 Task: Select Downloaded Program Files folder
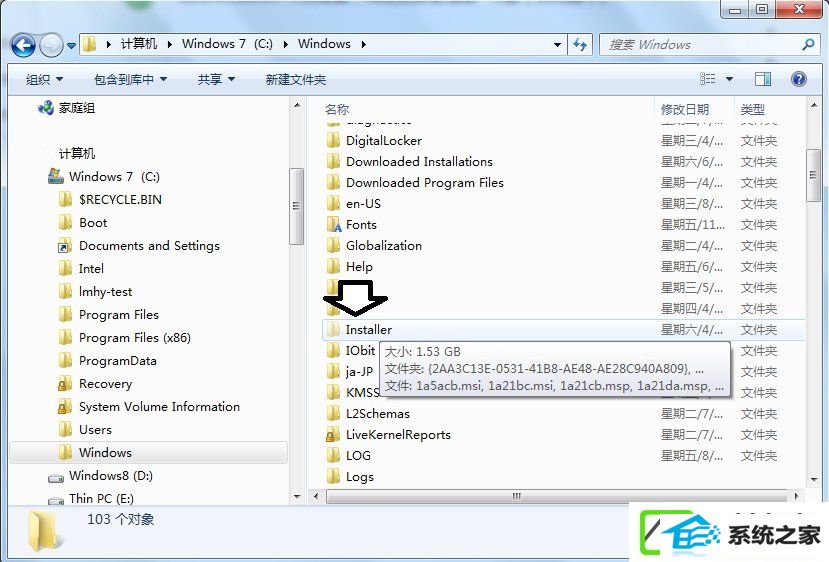click(x=425, y=183)
